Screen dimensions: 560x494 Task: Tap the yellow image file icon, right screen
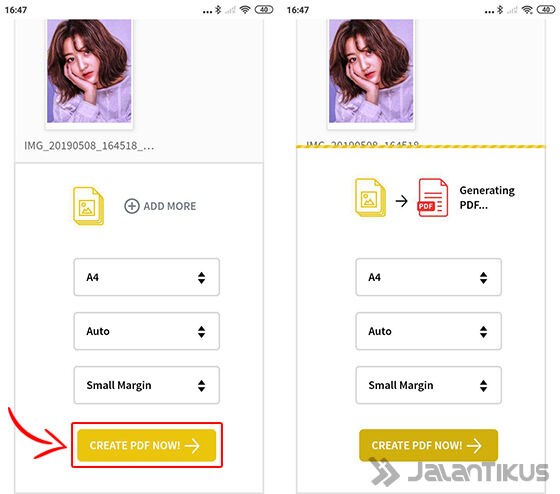click(370, 198)
